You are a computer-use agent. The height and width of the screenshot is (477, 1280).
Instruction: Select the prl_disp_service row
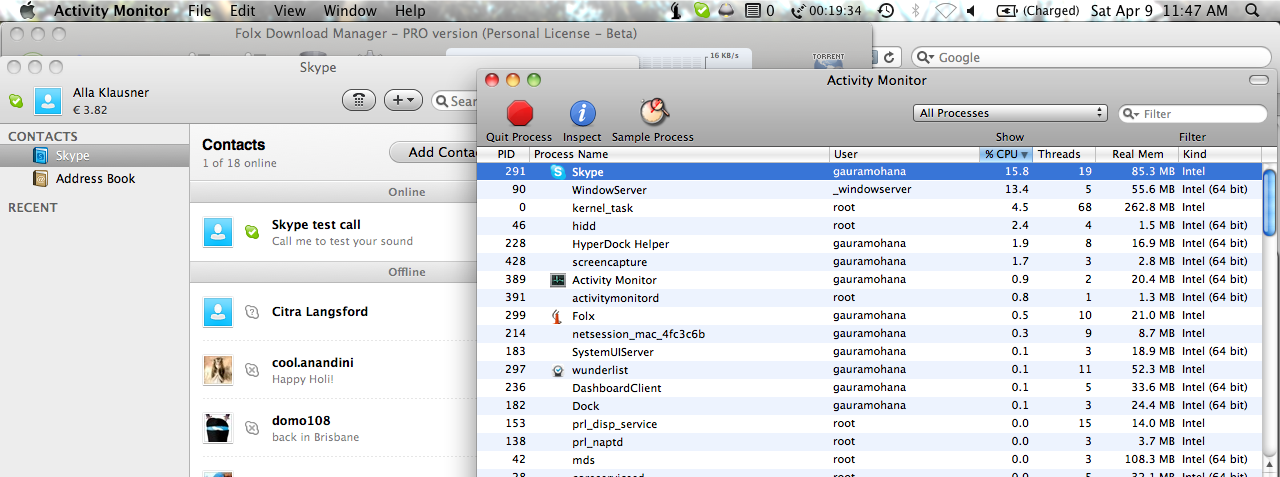point(869,424)
